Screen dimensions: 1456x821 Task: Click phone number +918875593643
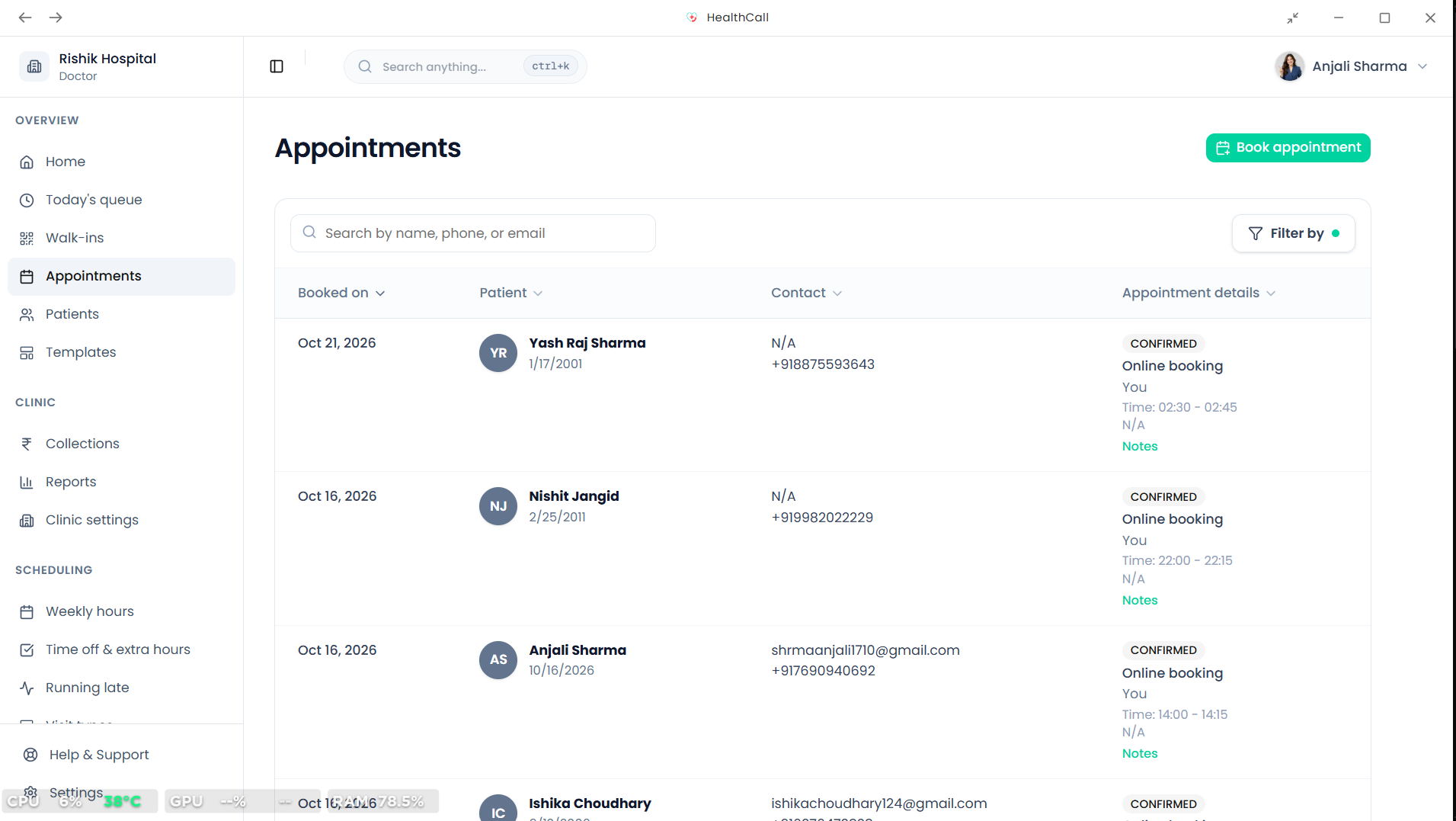823,364
